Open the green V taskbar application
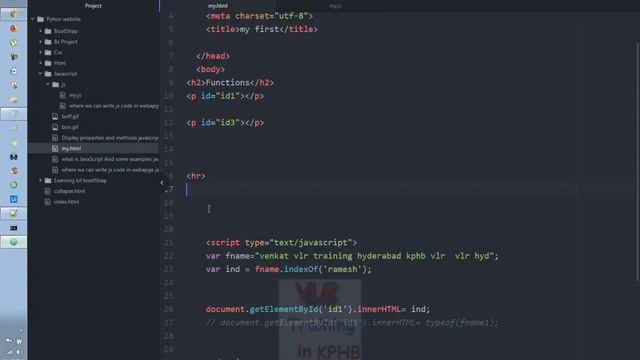Viewport: 640px width, 360px height. 13,43
